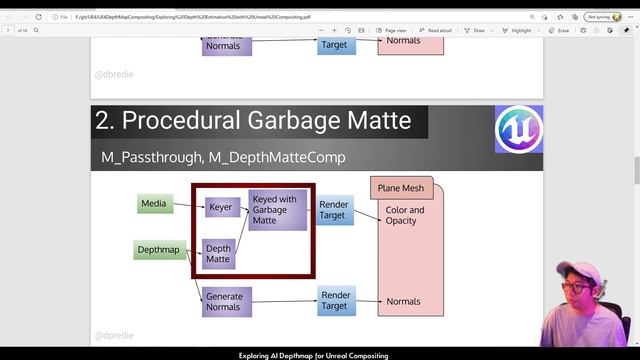Pin the PDF toolbar
This screenshot has width=640, height=360.
[x=627, y=30]
